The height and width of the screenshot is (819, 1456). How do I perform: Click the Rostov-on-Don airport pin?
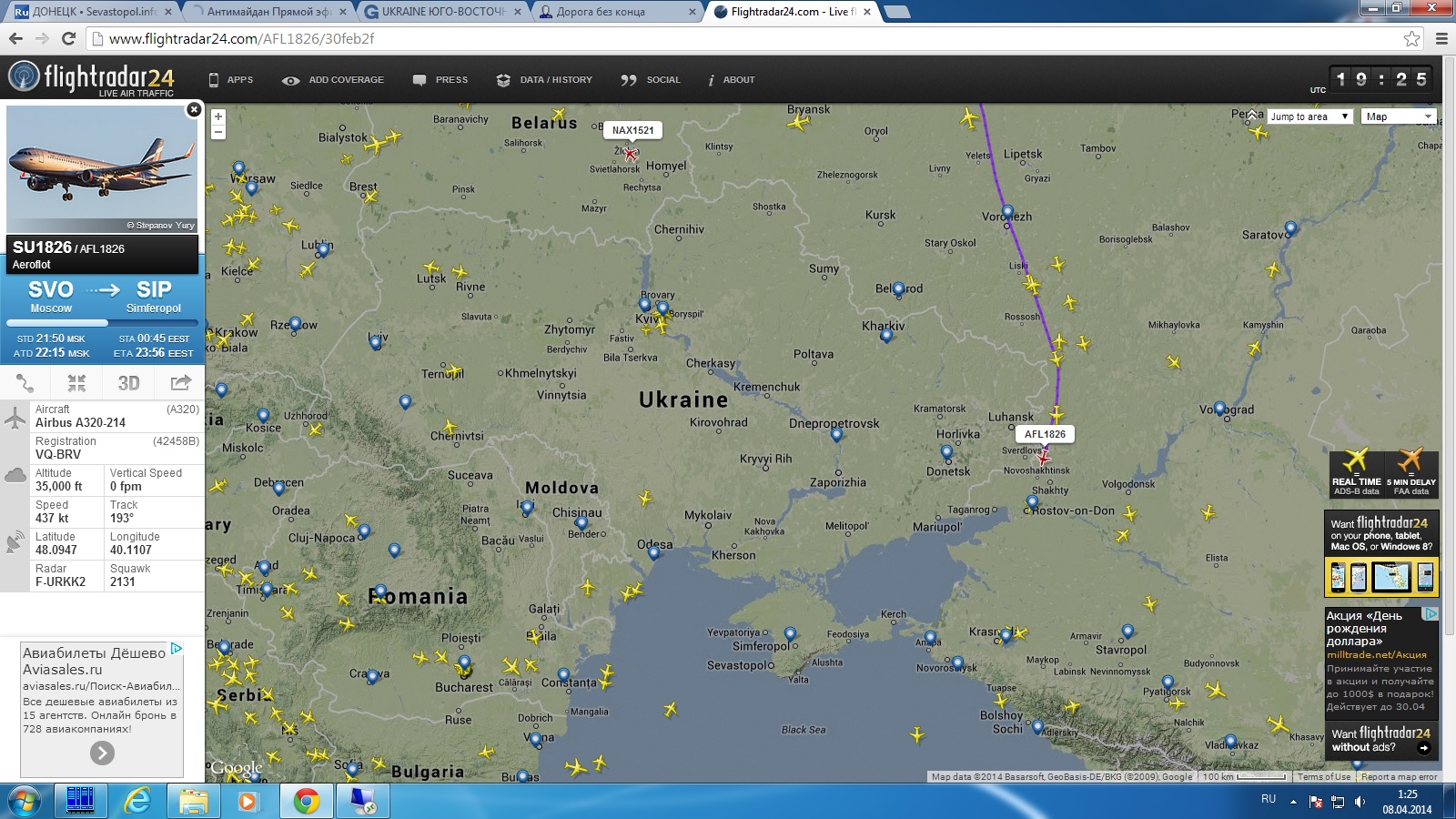point(1032,501)
